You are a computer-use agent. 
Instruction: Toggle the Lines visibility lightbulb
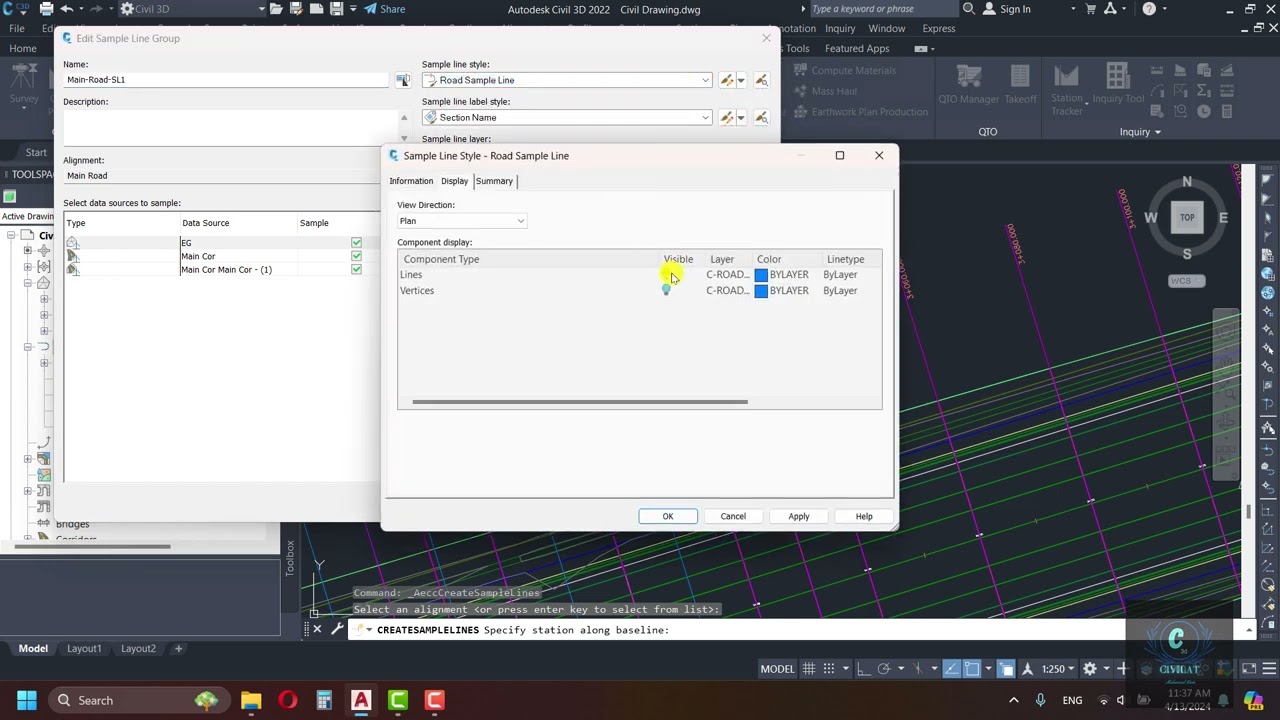click(666, 274)
